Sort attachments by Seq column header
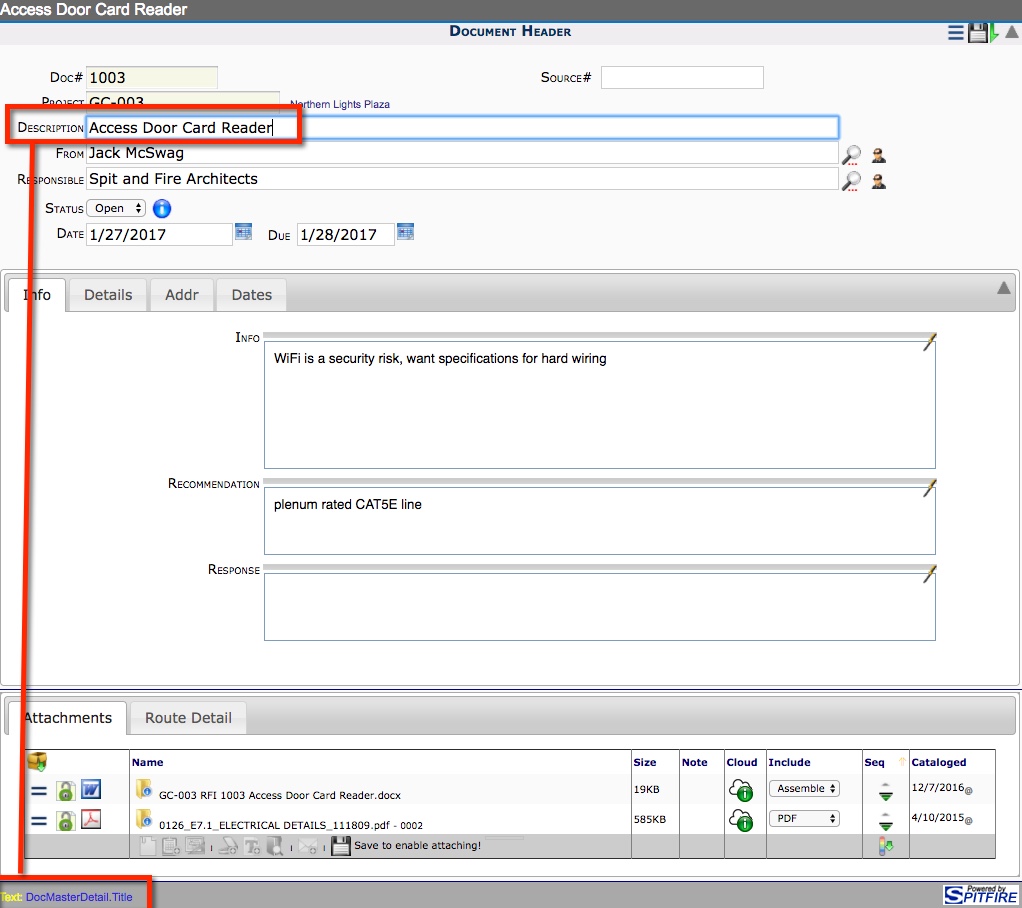Viewport: 1022px width, 908px height. tap(874, 762)
